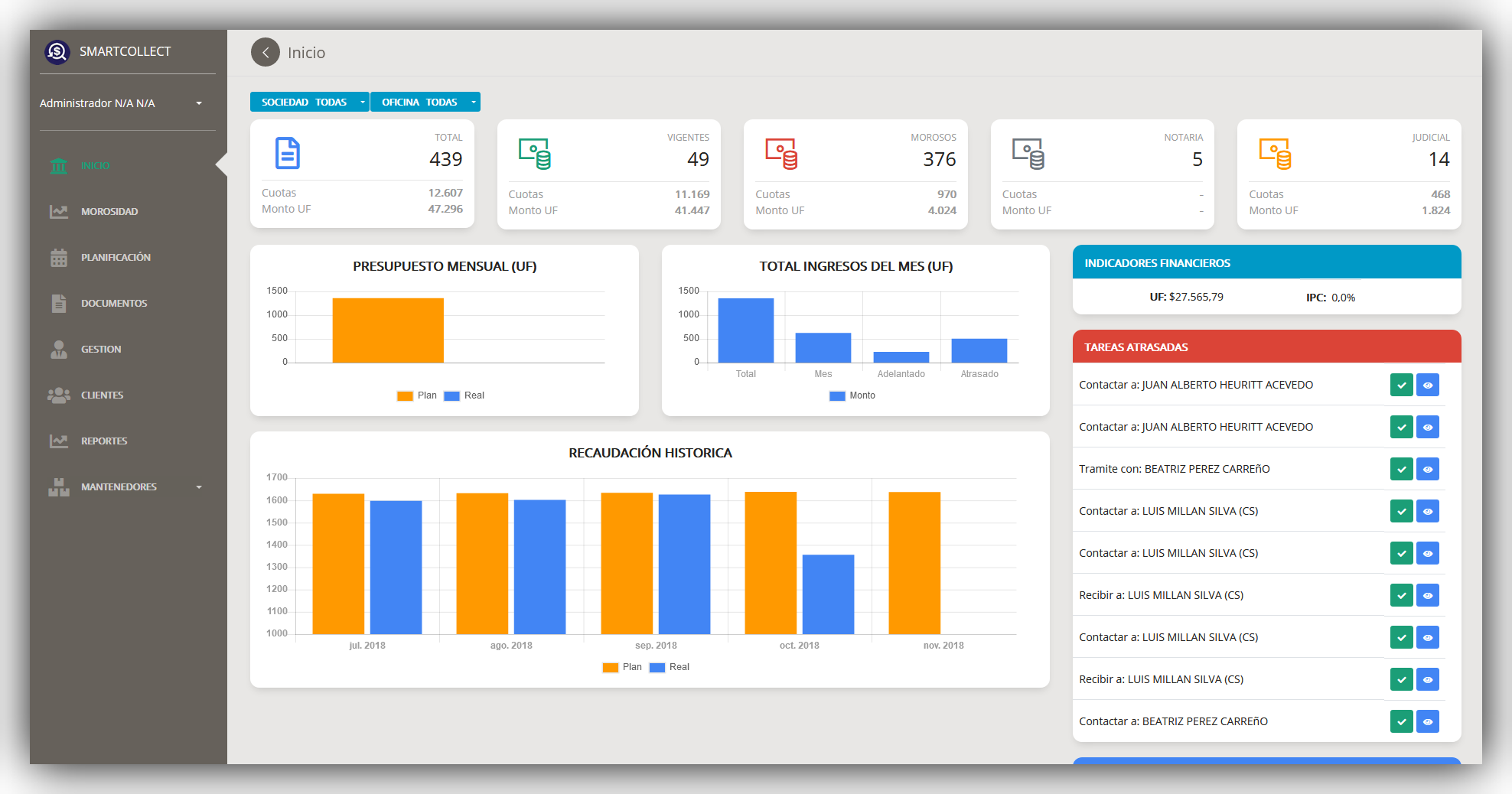This screenshot has width=1512, height=794.
Task: Toggle Plan legend swatch in Recaudación Historica
Action: [x=610, y=668]
